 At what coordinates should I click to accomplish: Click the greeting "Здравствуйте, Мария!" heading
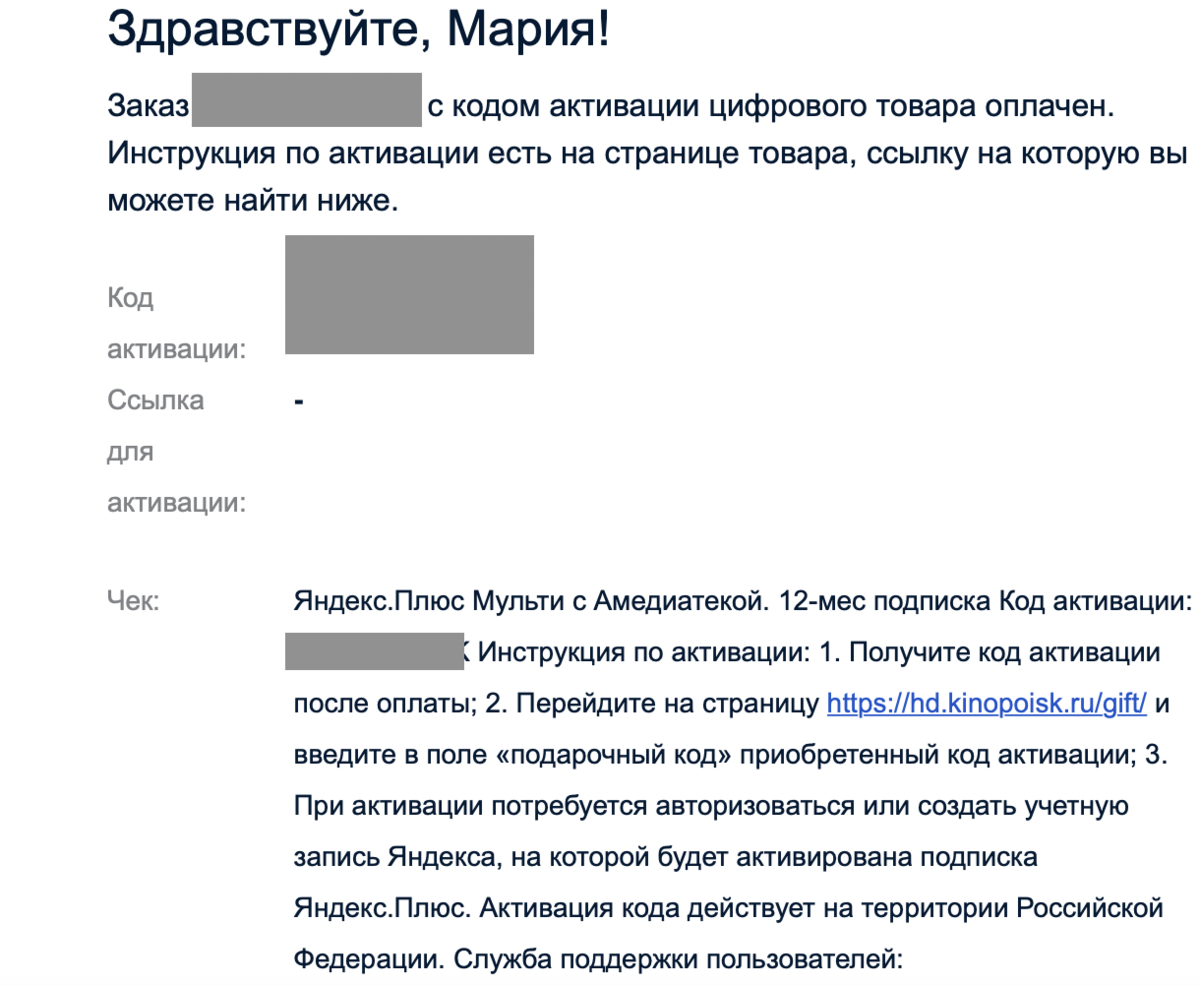pyautogui.click(x=357, y=32)
